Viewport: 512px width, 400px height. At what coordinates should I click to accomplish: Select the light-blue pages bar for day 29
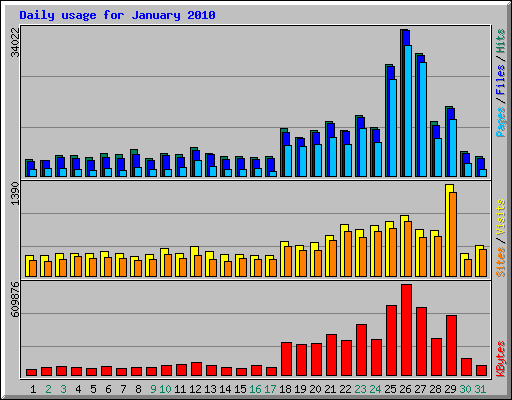pos(453,148)
